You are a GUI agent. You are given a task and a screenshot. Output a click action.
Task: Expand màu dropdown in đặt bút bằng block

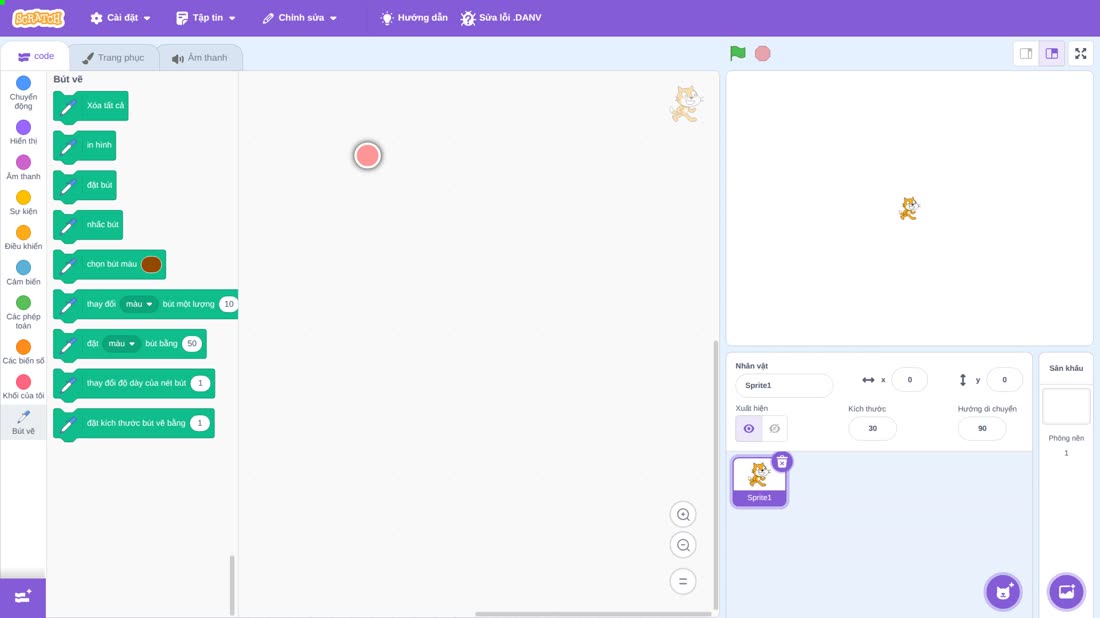[x=121, y=344]
